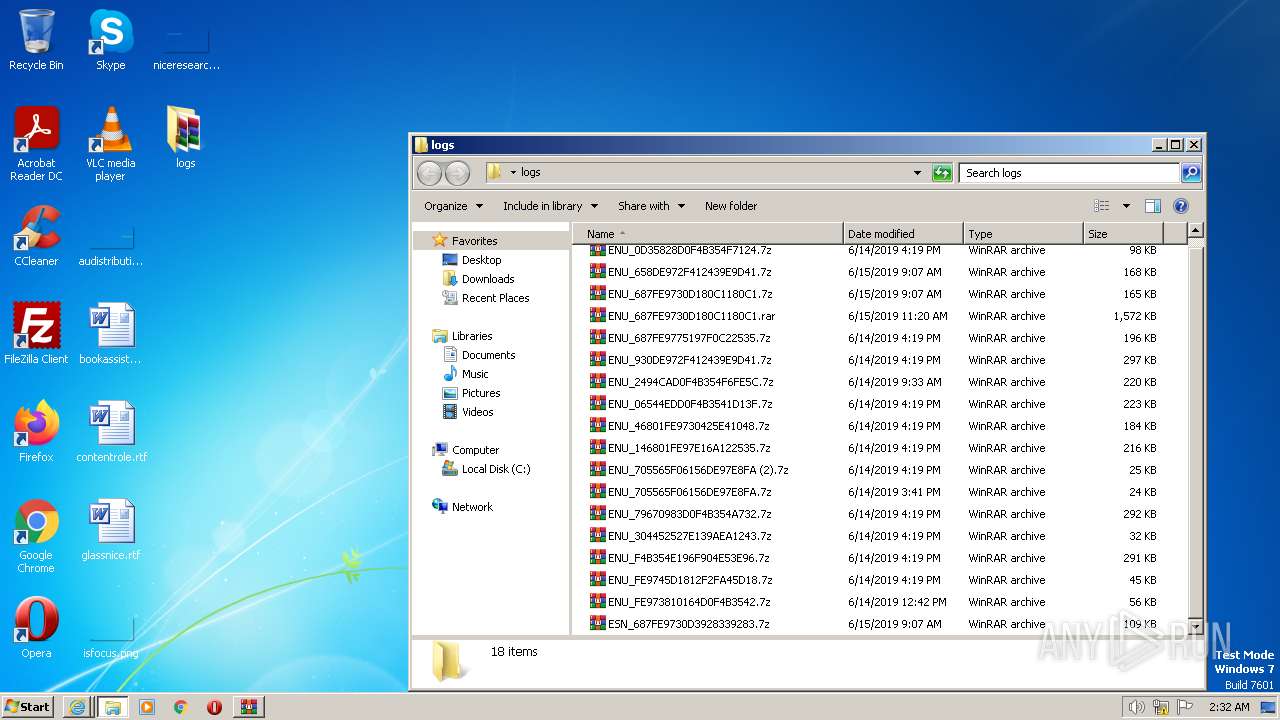Image resolution: width=1280 pixels, height=720 pixels.
Task: Open Pictures library
Action: [x=481, y=393]
